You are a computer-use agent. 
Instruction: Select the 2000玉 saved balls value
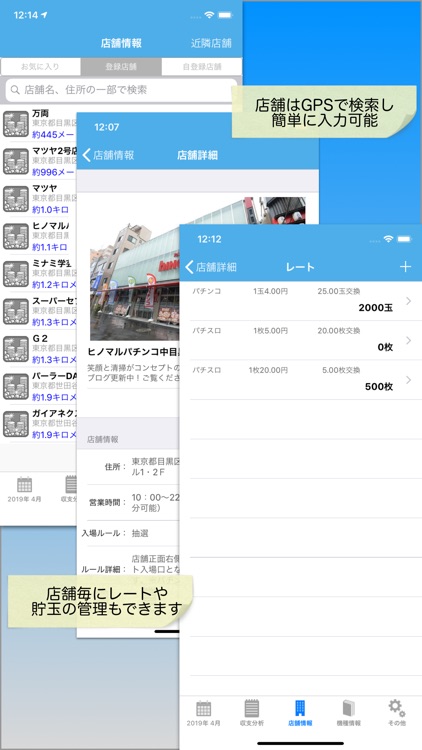(x=376, y=308)
